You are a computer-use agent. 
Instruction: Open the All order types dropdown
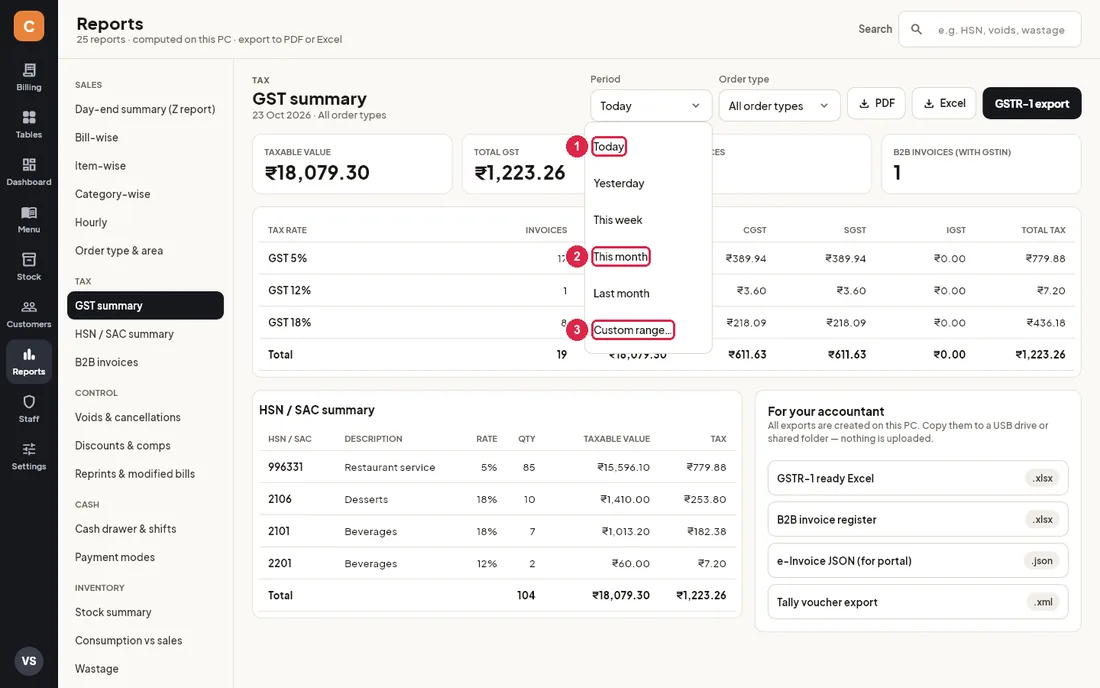779,106
